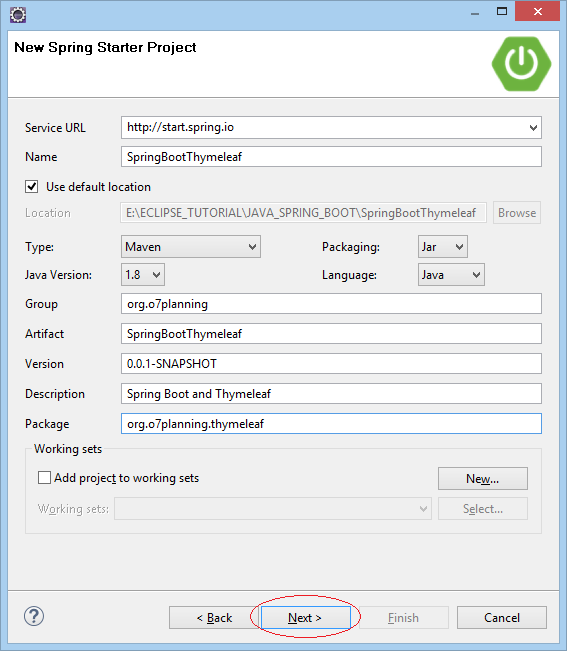The width and height of the screenshot is (567, 651).
Task: Click the Eclipse window icon in title bar
Action: click(18, 15)
